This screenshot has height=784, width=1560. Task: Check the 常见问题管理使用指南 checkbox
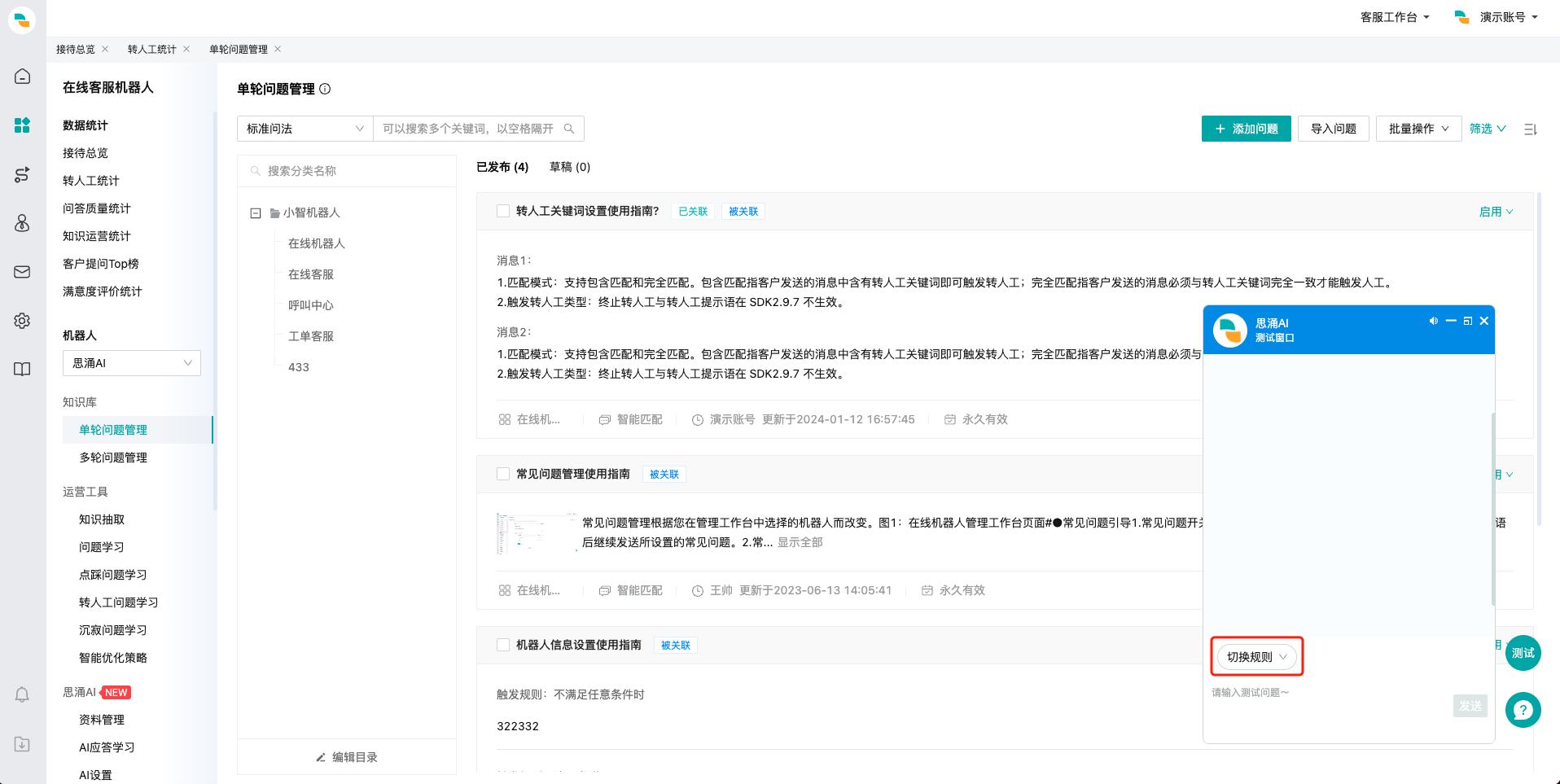(503, 474)
